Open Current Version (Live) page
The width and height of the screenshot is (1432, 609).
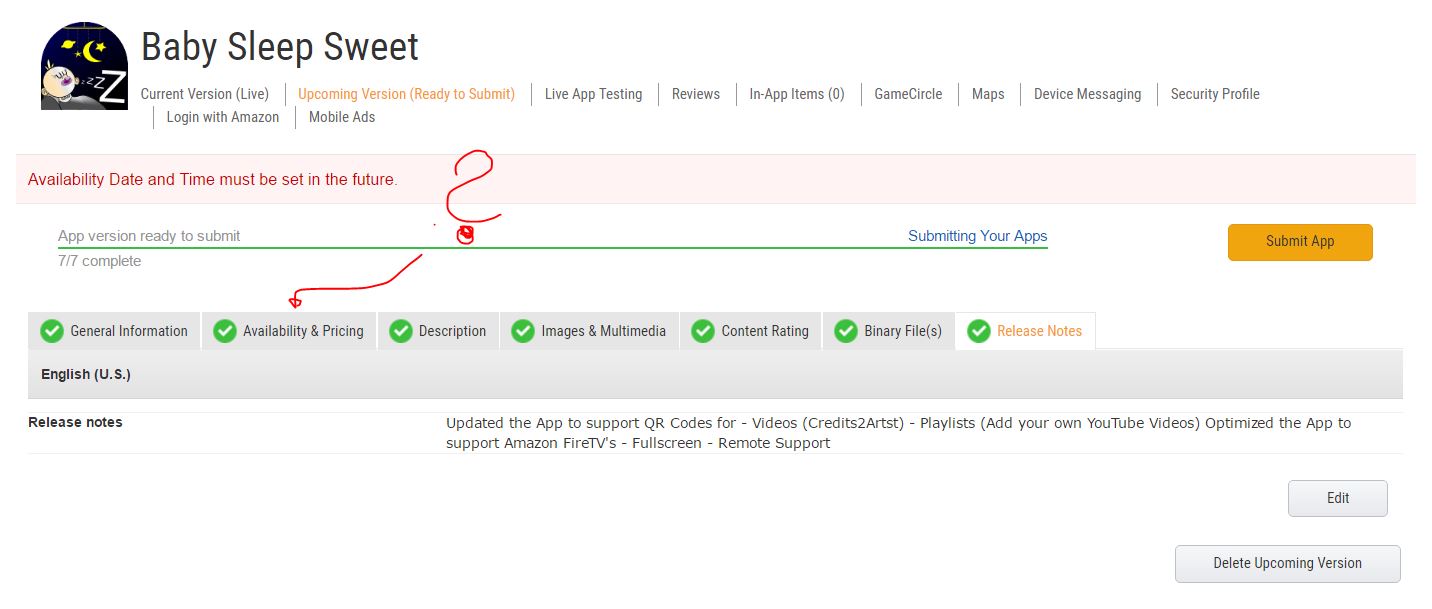(x=205, y=94)
